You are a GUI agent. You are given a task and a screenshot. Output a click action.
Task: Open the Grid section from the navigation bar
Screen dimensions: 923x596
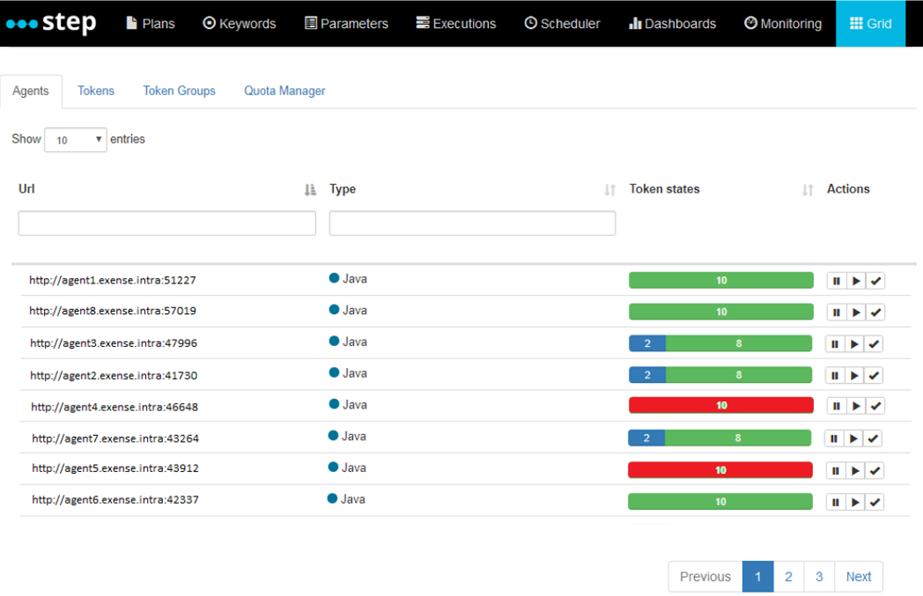(x=869, y=22)
